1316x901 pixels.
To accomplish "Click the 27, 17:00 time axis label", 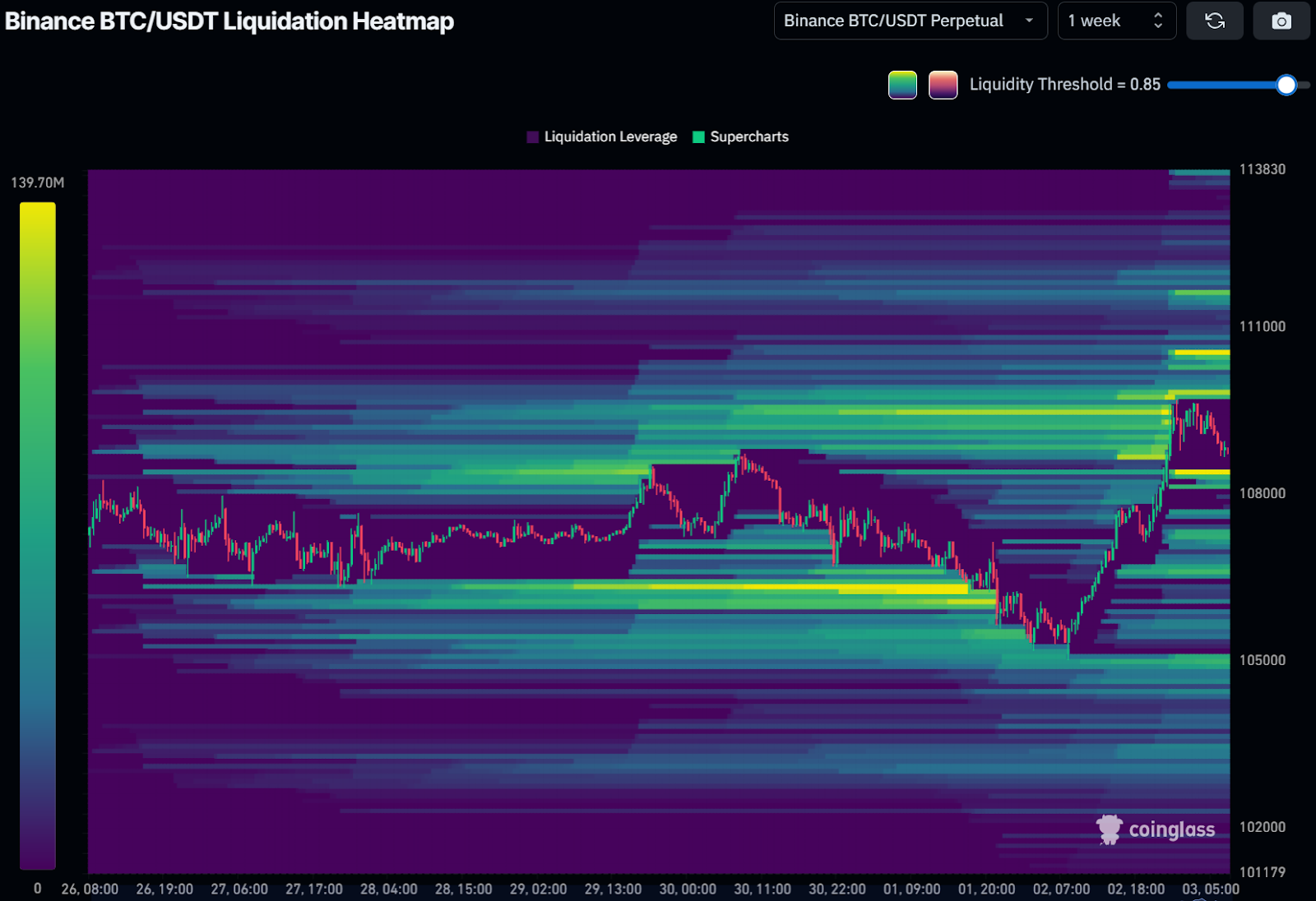I will click(x=314, y=889).
